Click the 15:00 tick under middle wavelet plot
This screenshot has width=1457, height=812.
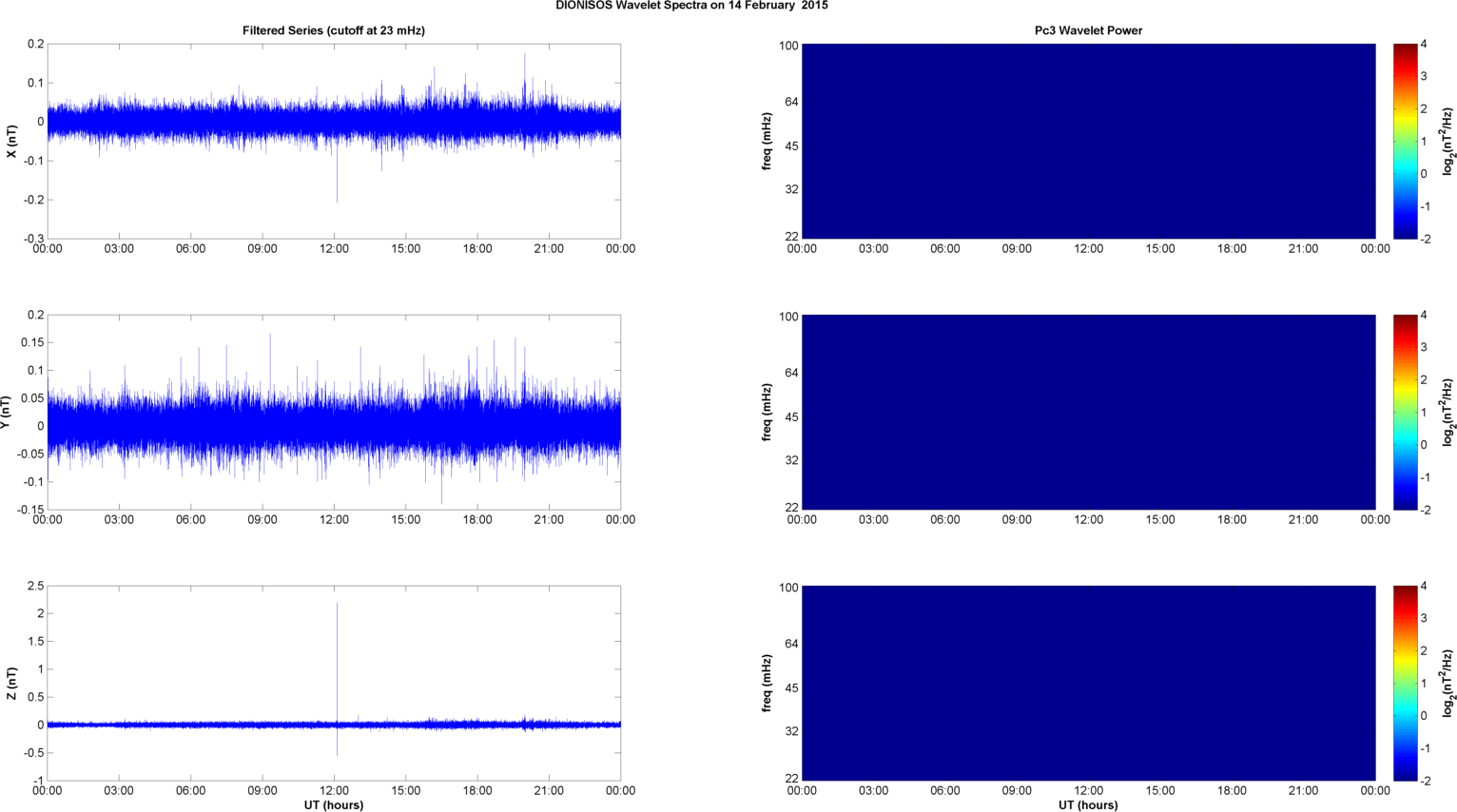click(x=1160, y=520)
